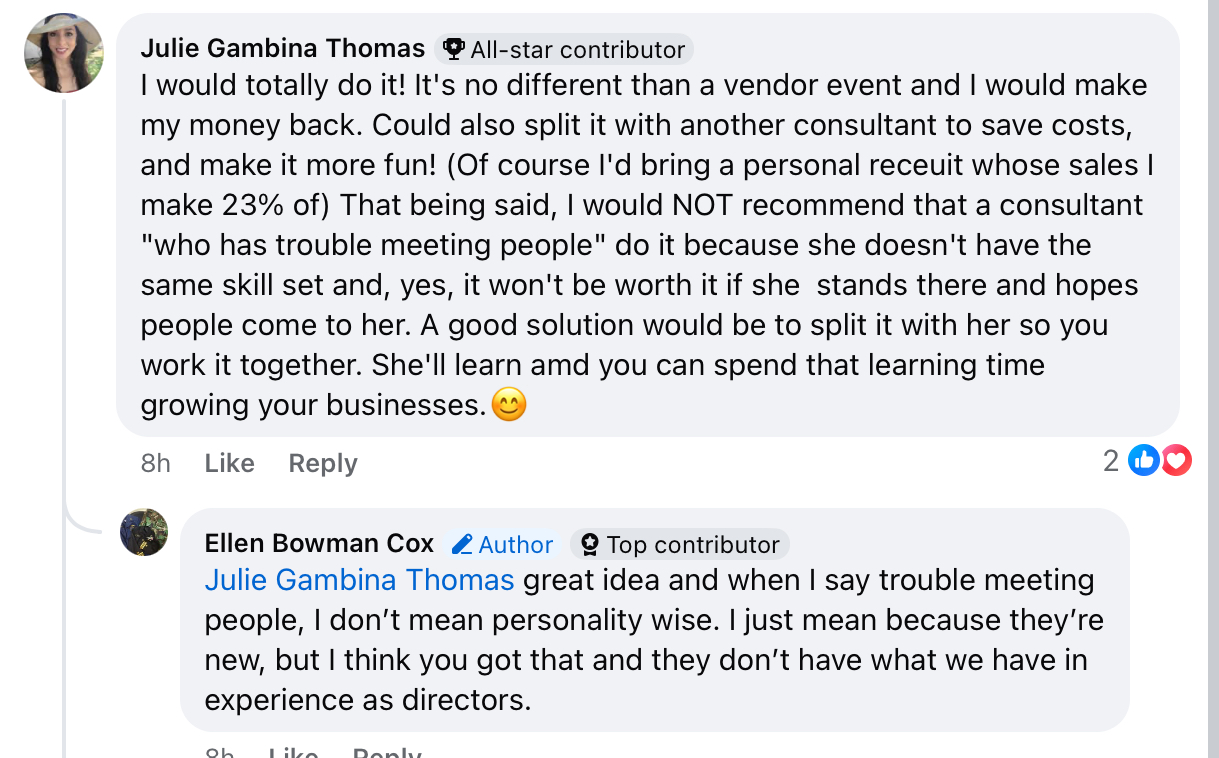Open the reaction count showing 2
1219x758 pixels.
click(1111, 461)
